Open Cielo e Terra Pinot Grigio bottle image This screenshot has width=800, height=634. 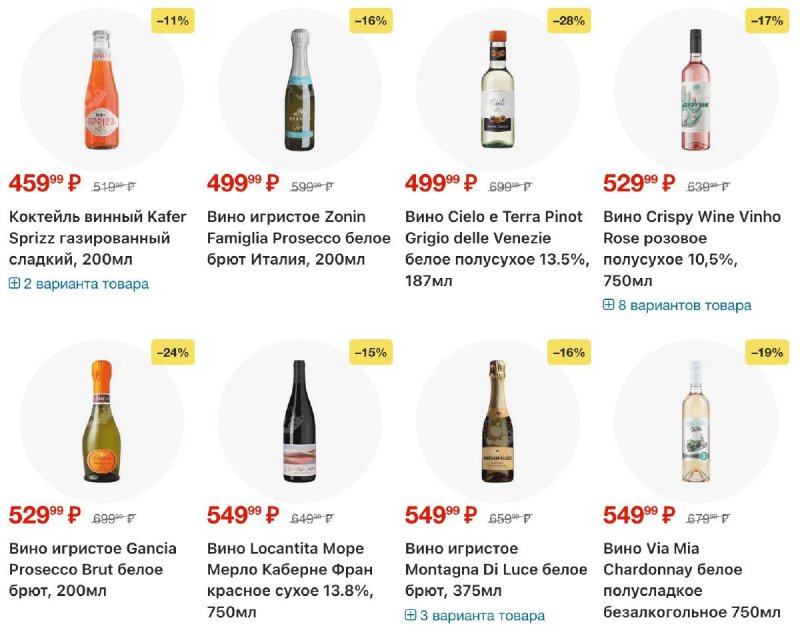tap(497, 88)
